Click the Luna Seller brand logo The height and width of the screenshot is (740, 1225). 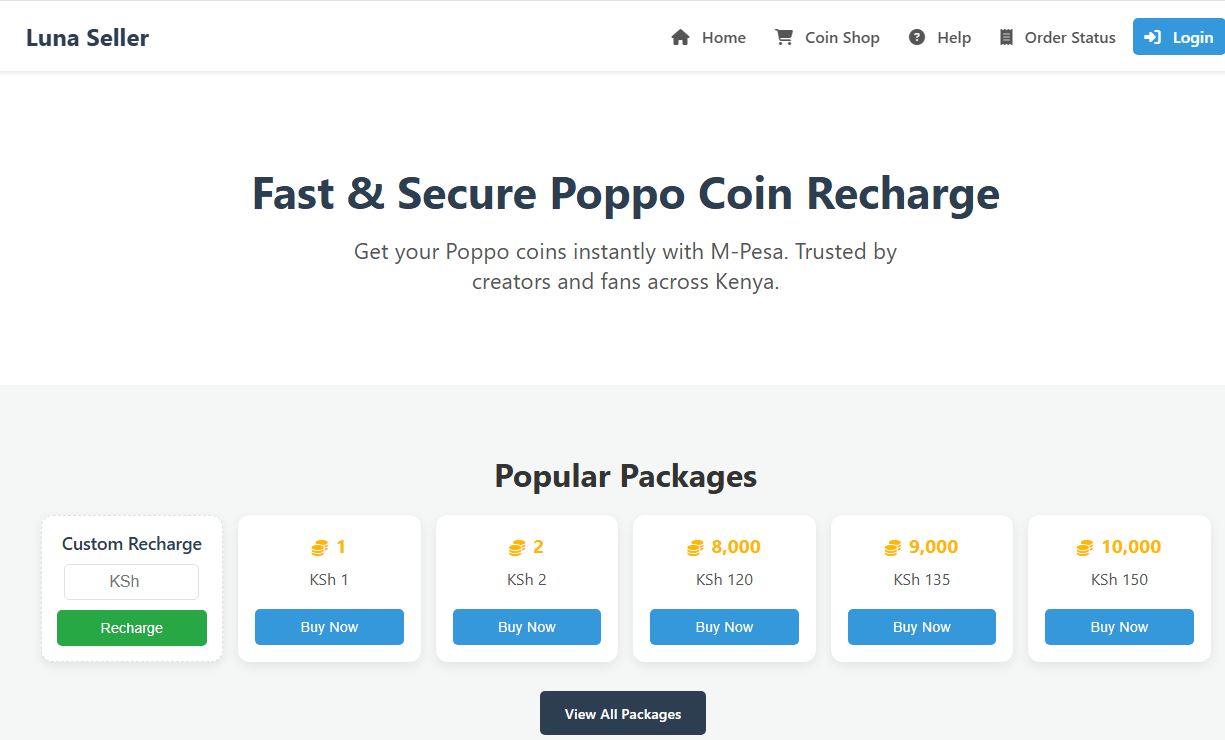[87, 38]
